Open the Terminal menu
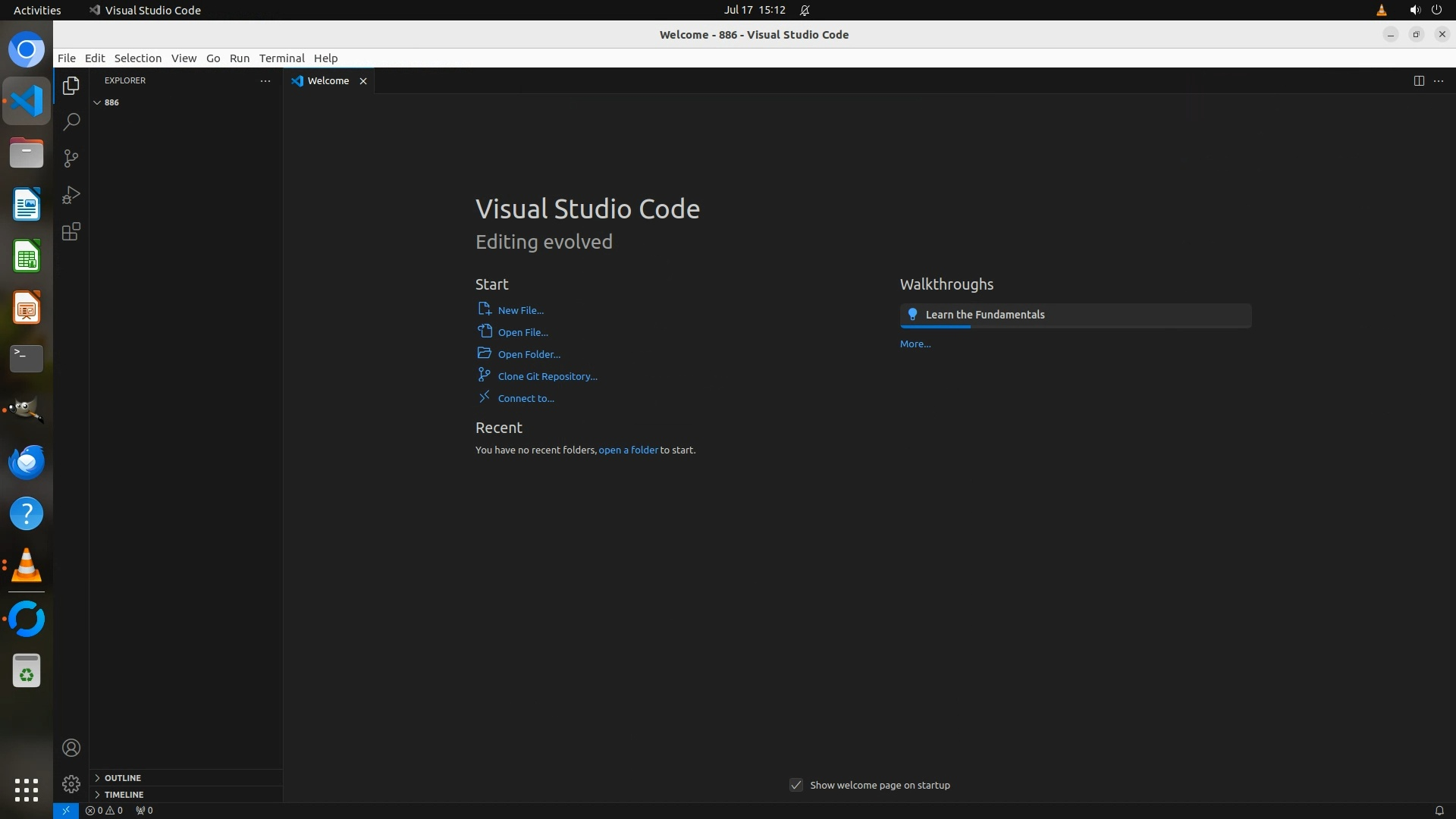The width and height of the screenshot is (1456, 819). (281, 58)
